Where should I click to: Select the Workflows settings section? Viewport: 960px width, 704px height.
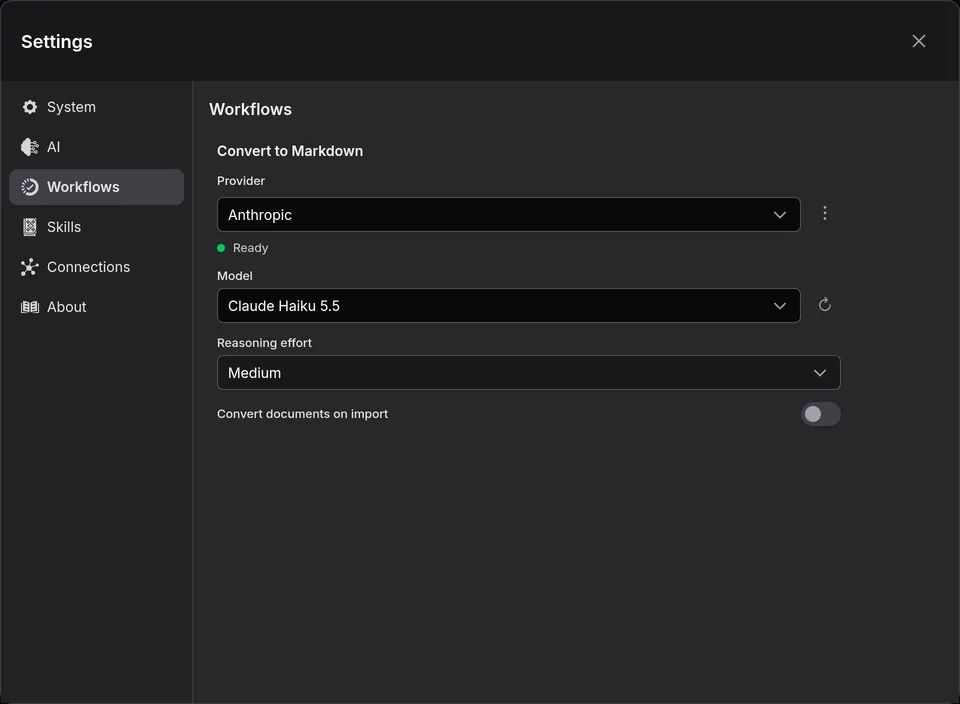click(x=96, y=187)
